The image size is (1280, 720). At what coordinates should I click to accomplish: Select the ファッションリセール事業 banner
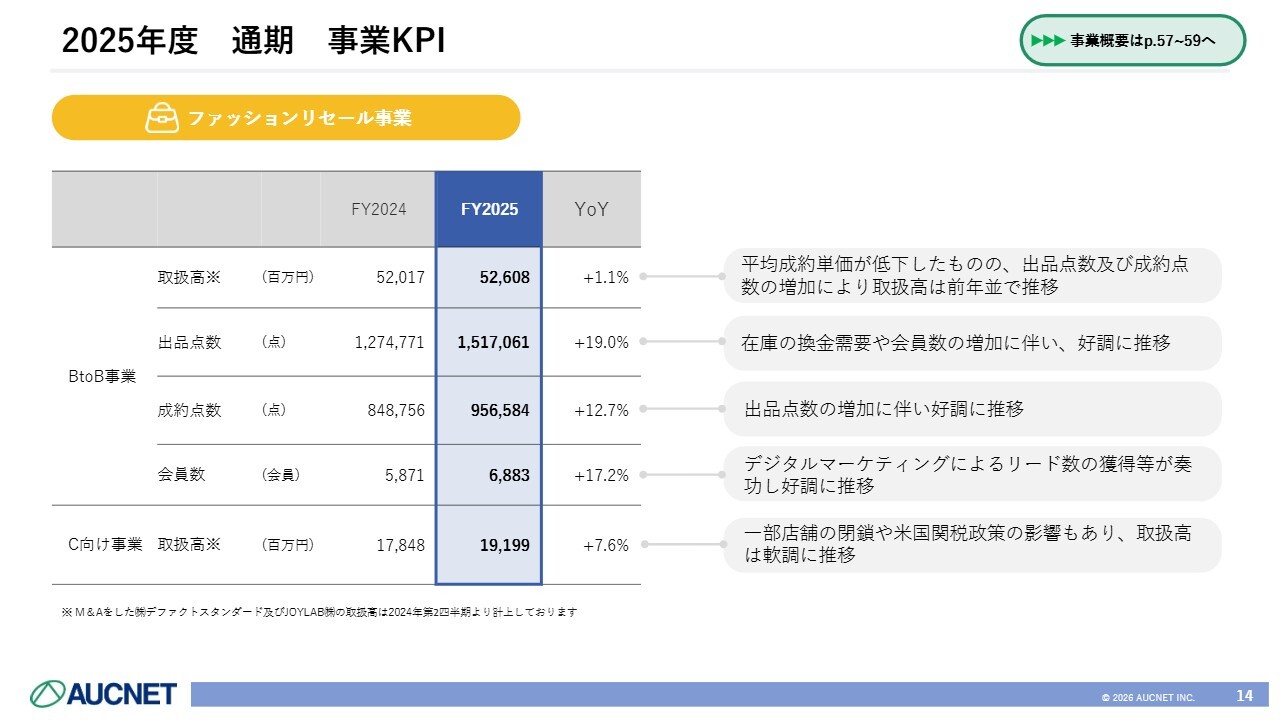click(286, 118)
